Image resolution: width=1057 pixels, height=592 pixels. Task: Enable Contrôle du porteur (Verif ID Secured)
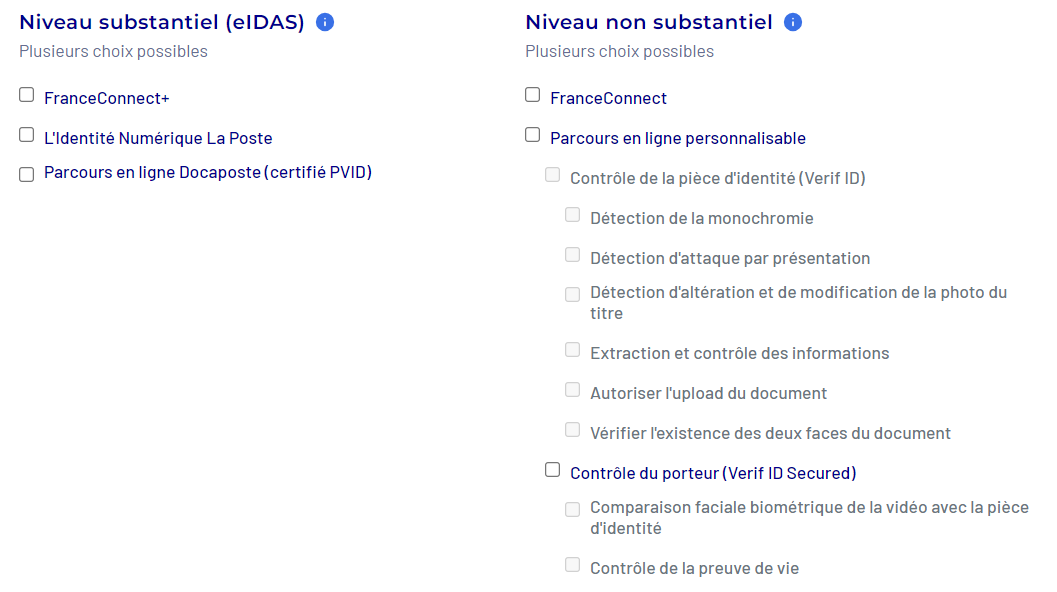tap(553, 470)
